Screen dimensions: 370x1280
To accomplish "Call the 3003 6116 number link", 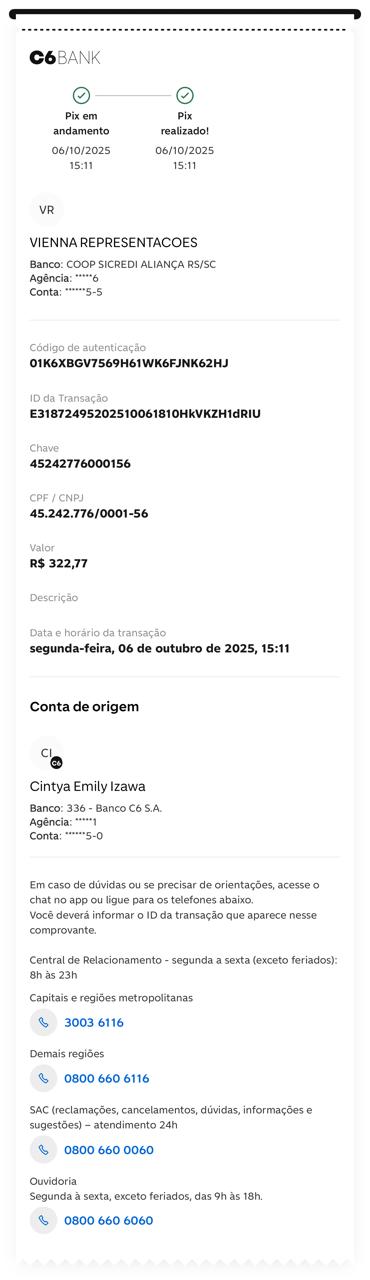I will pos(94,1023).
